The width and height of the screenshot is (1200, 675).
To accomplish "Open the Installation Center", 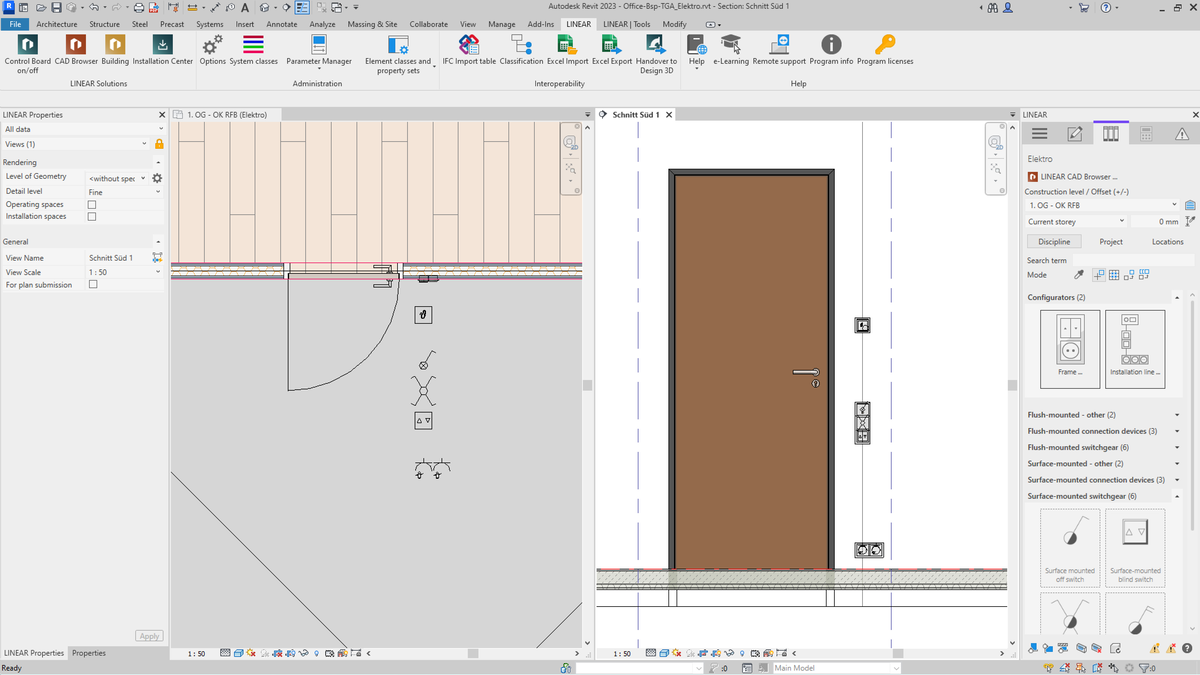I will click(x=162, y=45).
